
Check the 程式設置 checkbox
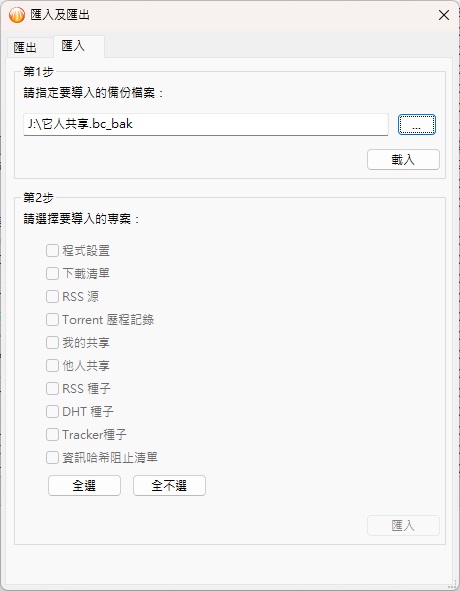coord(52,251)
